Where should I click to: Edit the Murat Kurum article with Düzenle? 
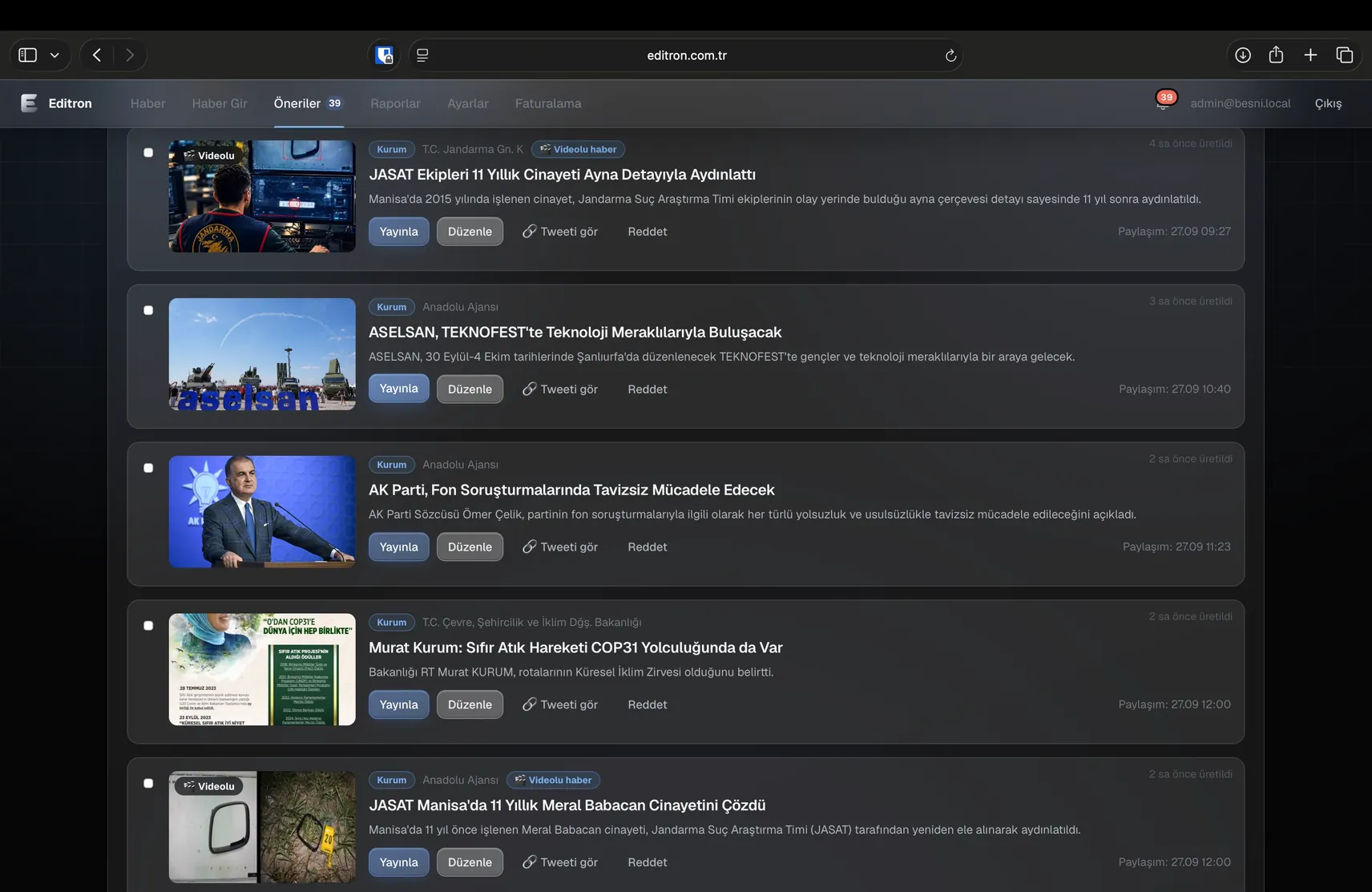pos(470,704)
